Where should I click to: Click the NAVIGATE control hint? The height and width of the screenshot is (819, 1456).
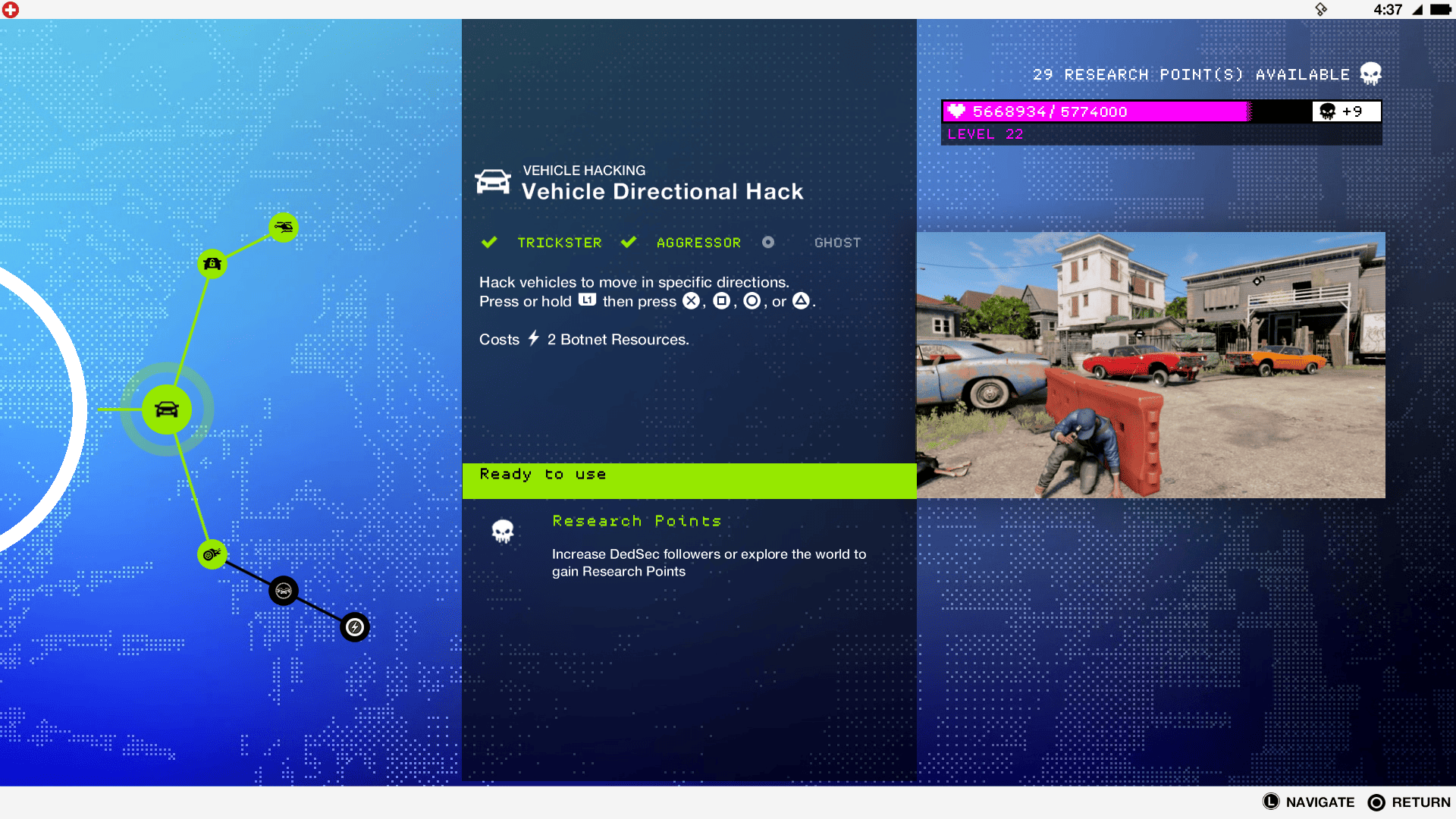[1309, 802]
